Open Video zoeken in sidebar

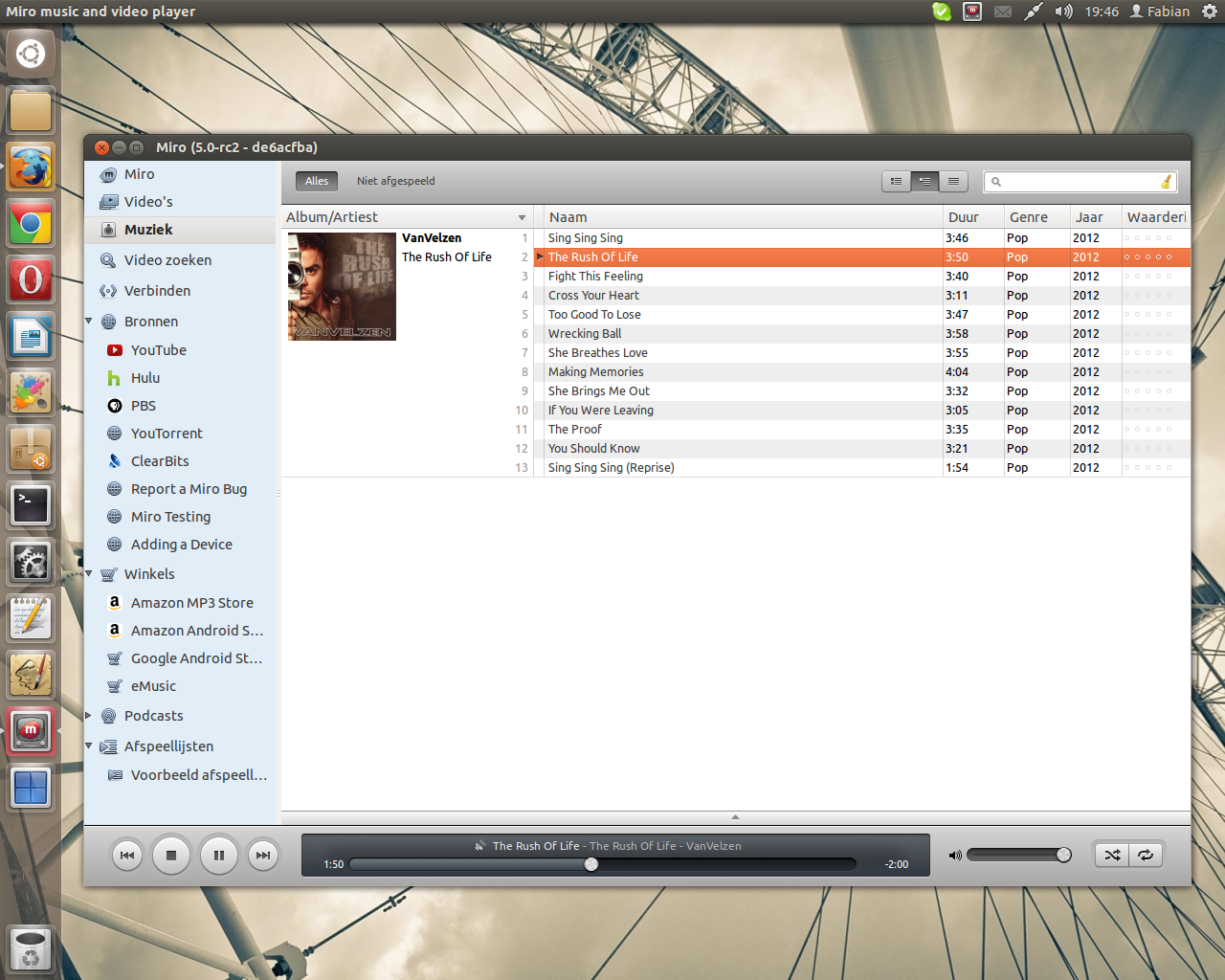tap(180, 260)
